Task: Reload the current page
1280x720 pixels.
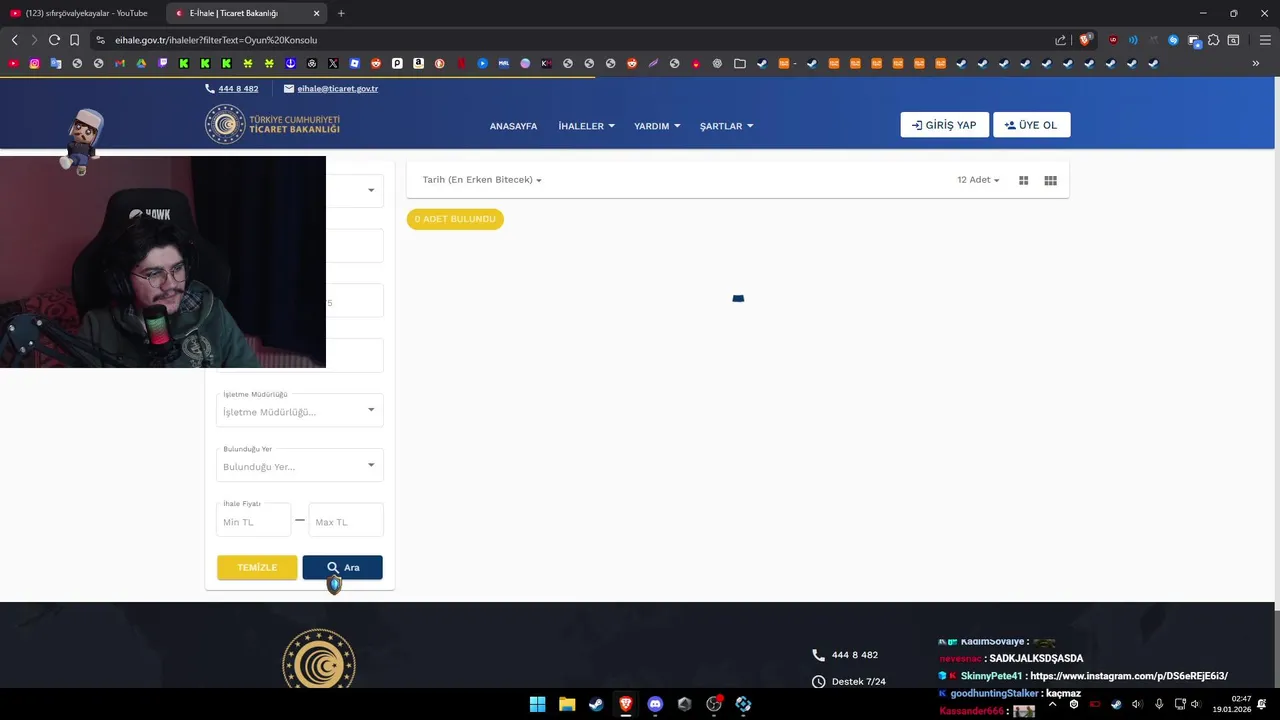Action: 54,40
